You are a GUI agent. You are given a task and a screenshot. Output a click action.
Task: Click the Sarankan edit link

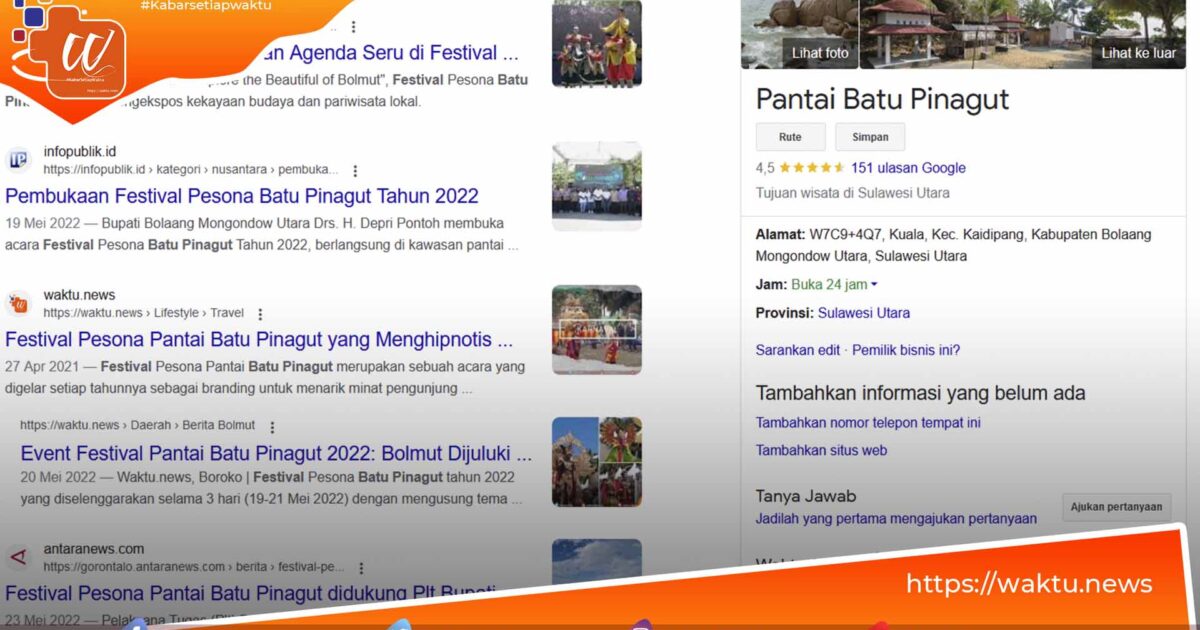pyautogui.click(x=797, y=350)
